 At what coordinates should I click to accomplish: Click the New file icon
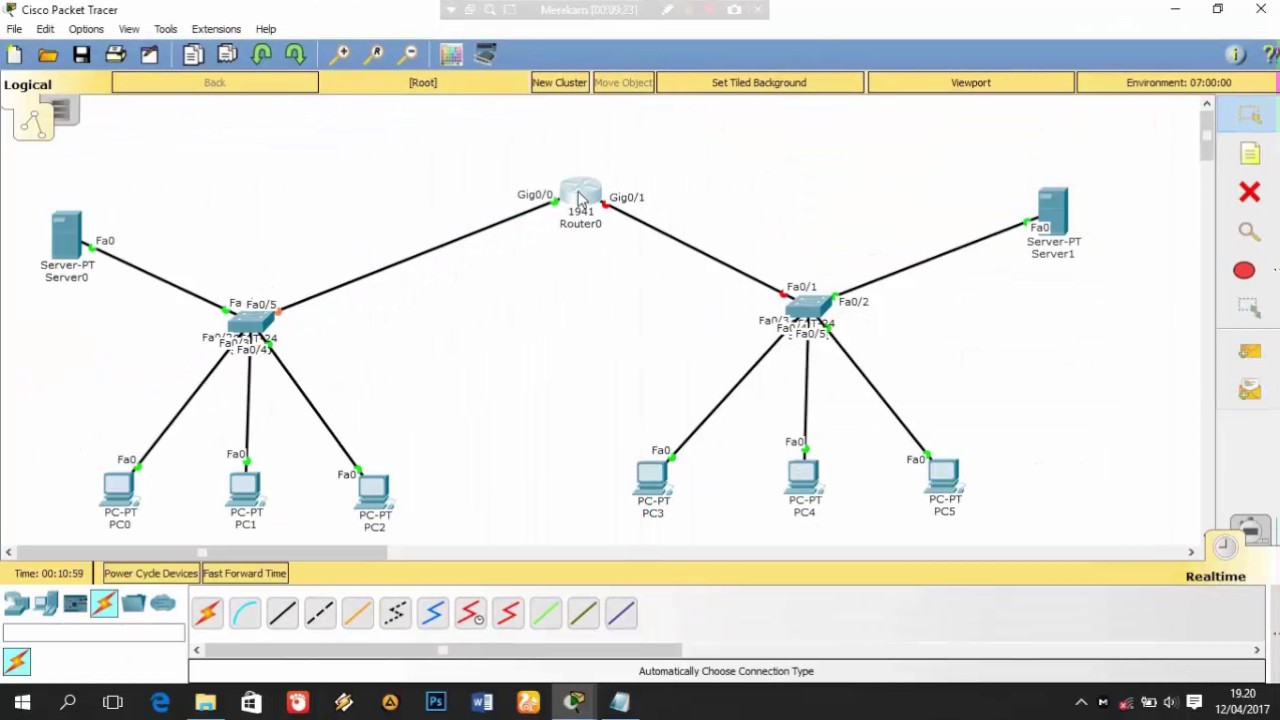(14, 55)
